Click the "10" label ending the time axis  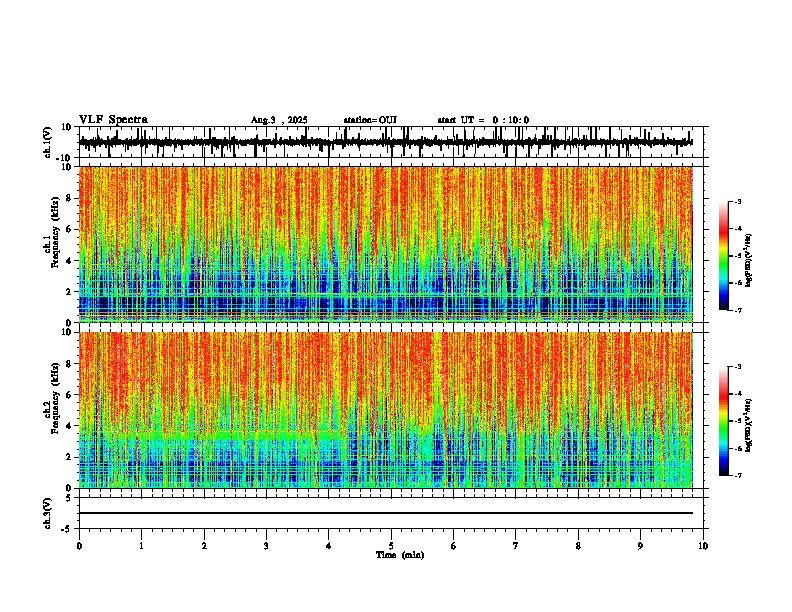[703, 546]
